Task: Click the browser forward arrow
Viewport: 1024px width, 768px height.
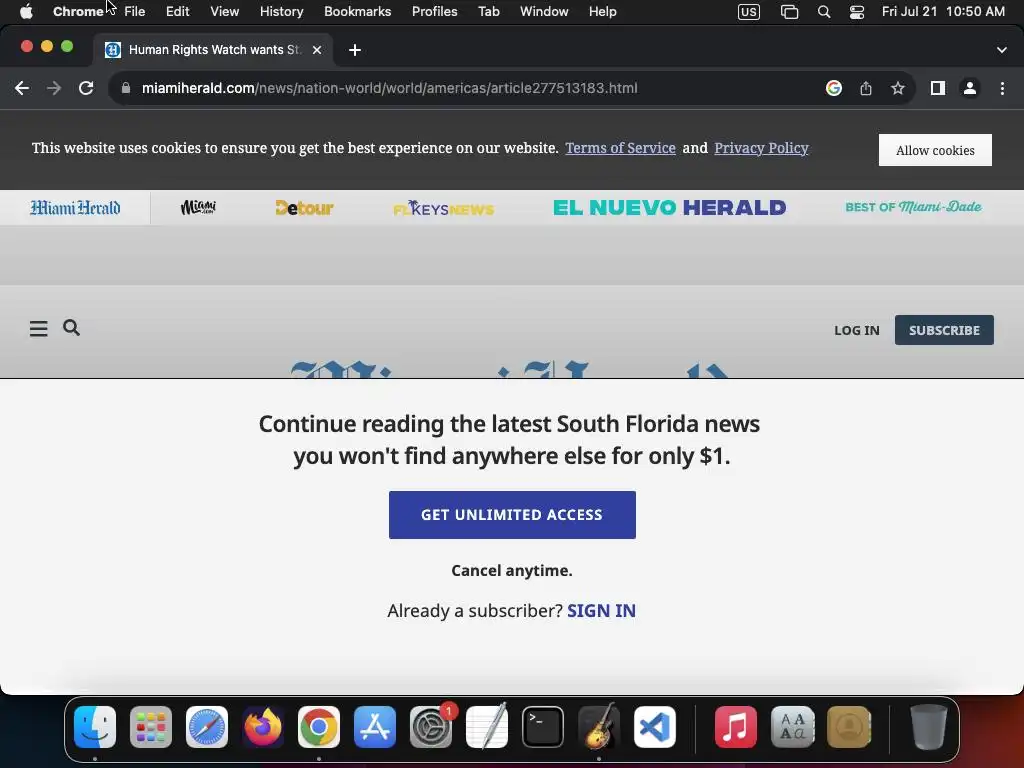Action: point(54,88)
